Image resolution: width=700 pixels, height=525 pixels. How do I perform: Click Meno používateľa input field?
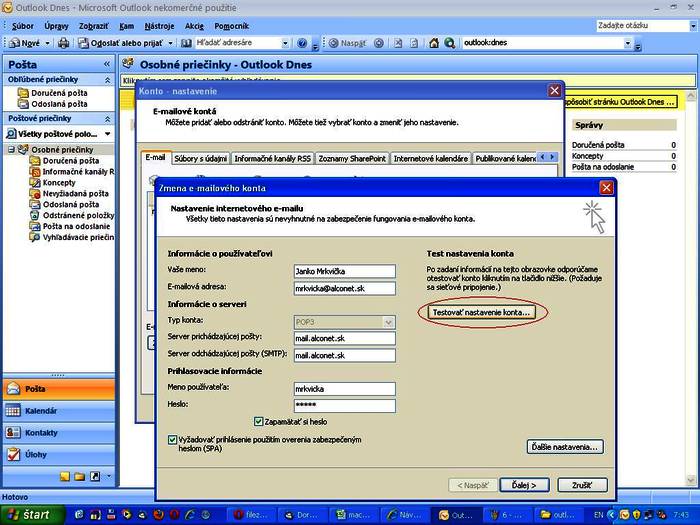[x=345, y=389]
